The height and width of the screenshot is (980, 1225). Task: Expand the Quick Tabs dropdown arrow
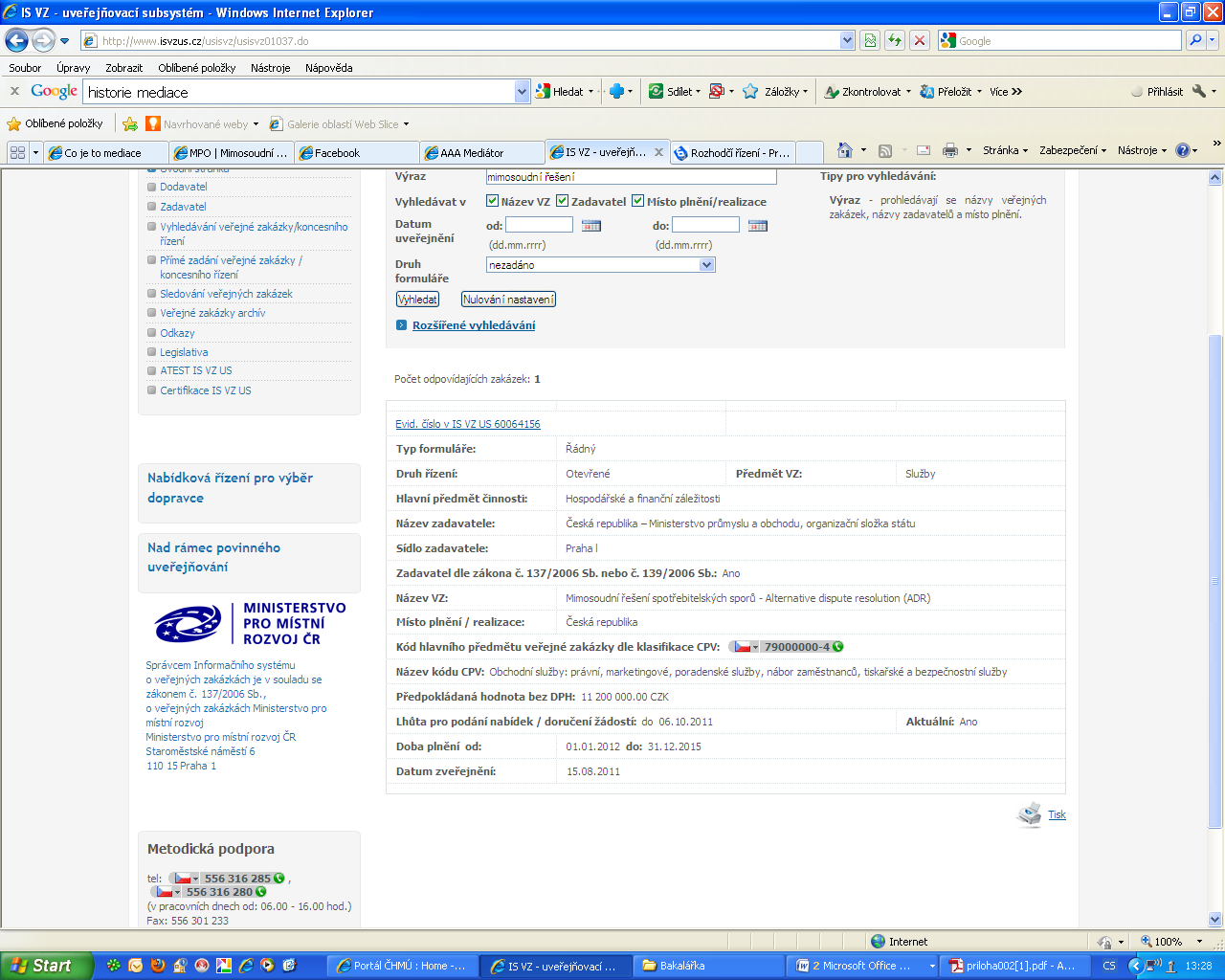pos(36,152)
